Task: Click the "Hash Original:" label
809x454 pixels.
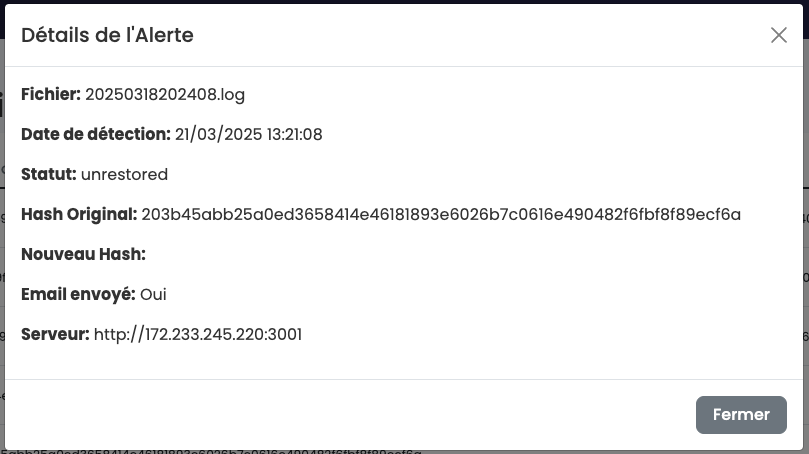Action: click(79, 215)
